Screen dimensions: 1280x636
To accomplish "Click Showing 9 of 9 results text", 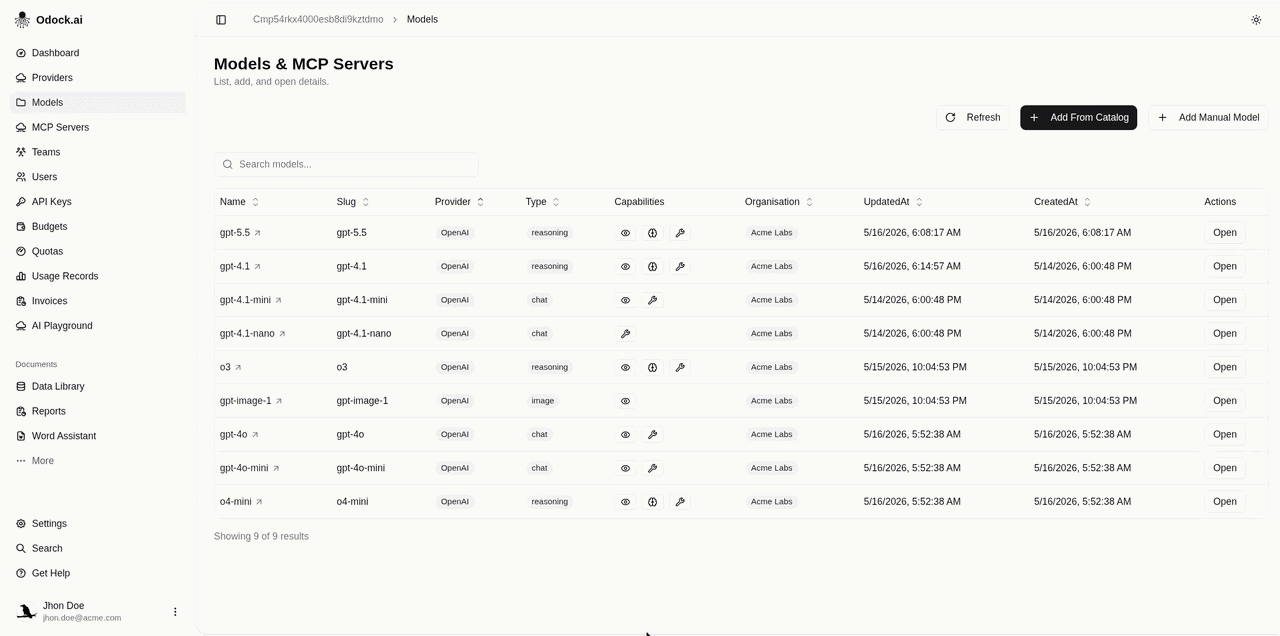I will click(261, 537).
